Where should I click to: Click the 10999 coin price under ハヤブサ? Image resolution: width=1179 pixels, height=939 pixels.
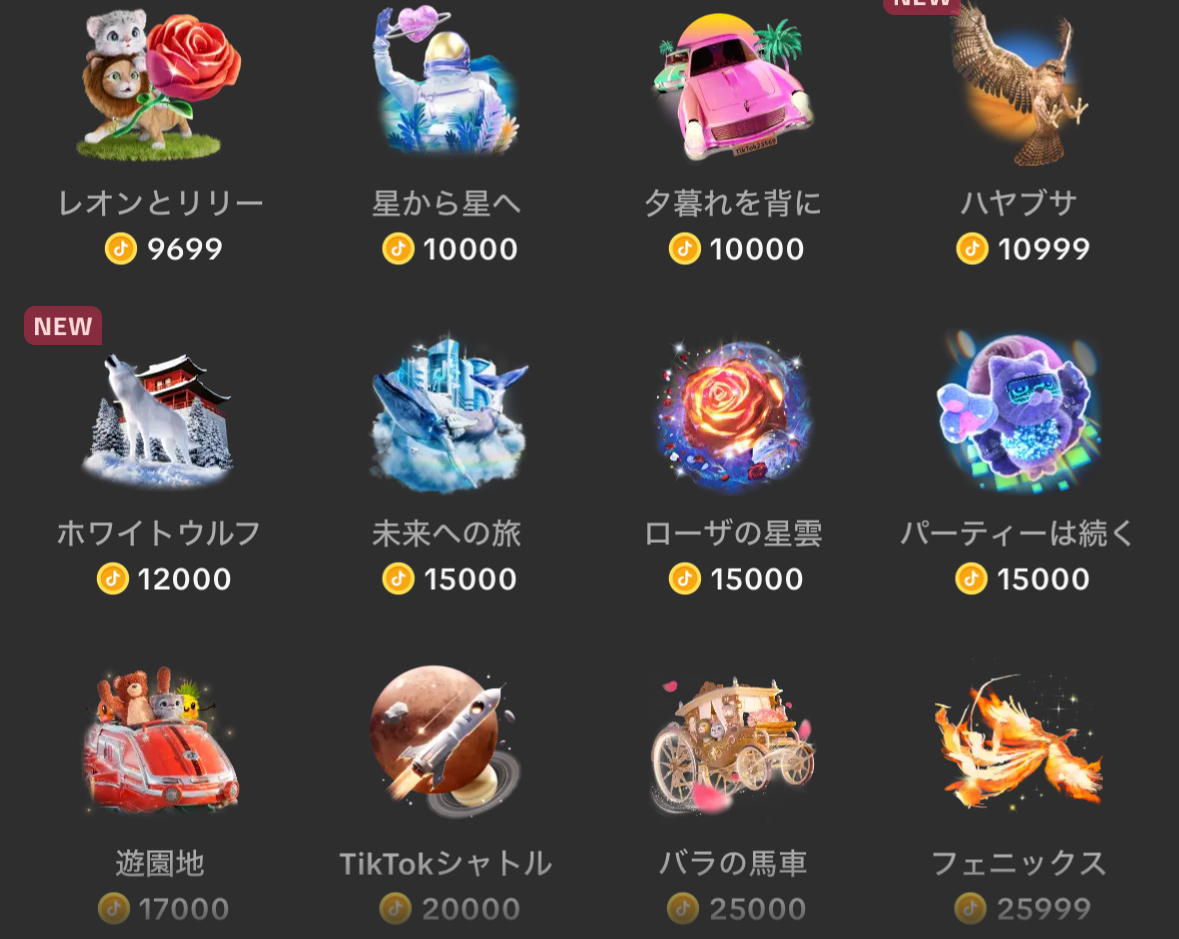1044,249
